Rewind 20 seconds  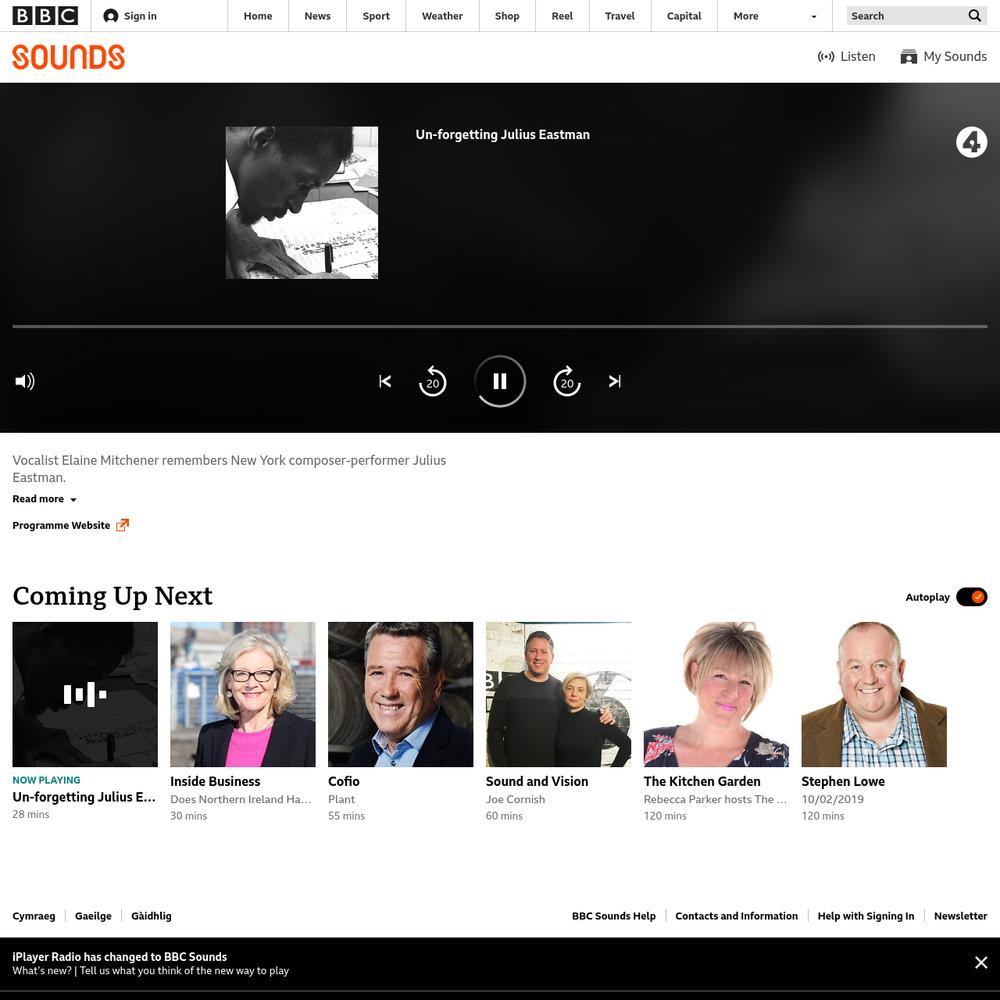(x=432, y=381)
